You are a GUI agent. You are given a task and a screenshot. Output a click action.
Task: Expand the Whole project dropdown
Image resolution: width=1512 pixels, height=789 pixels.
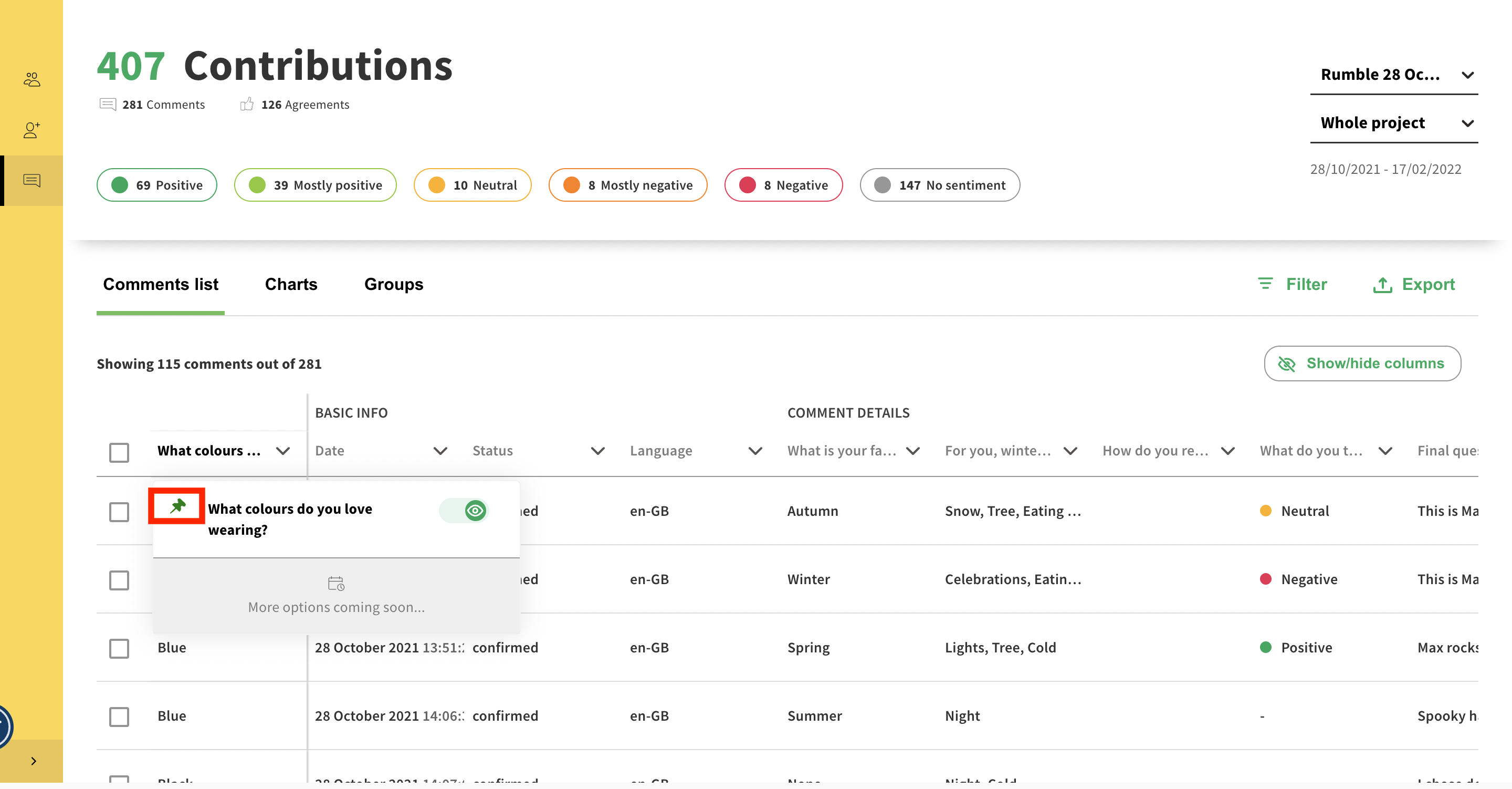tap(1393, 123)
